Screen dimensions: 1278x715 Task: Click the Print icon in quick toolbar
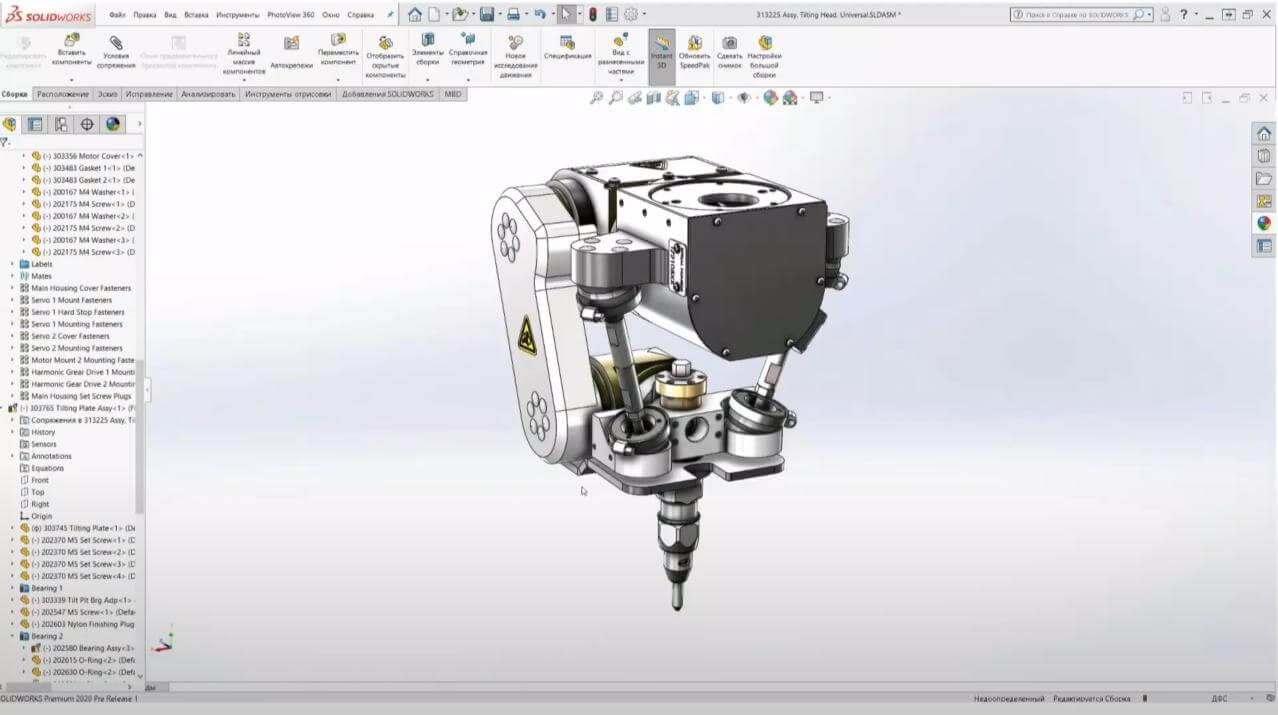pyautogui.click(x=512, y=14)
